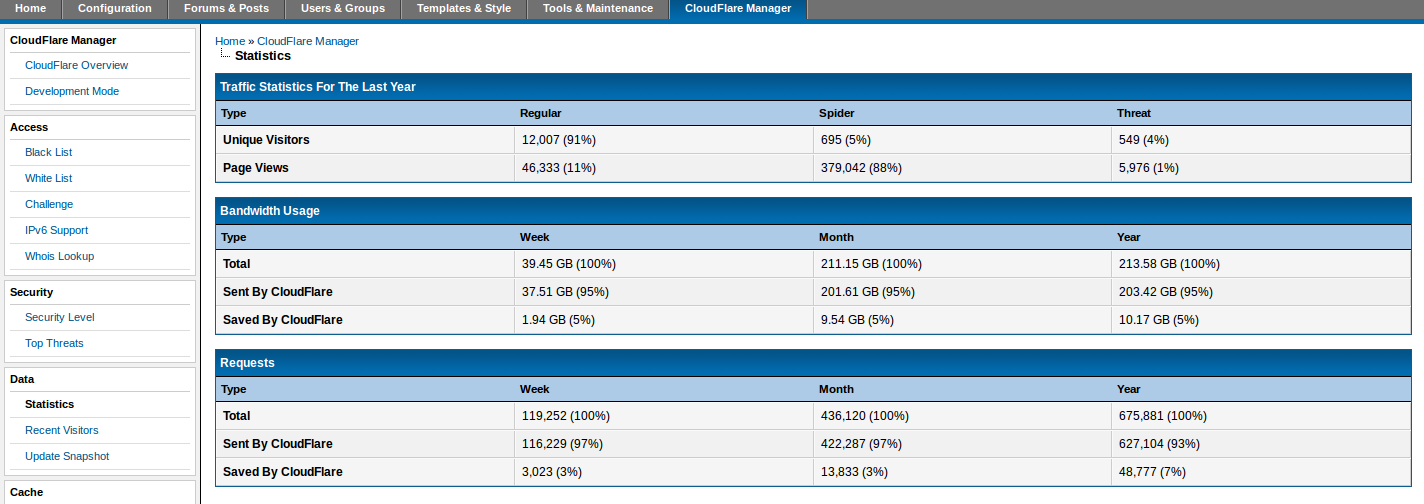The image size is (1424, 504).
Task: View Top Threats in the sidebar
Action: tap(54, 343)
